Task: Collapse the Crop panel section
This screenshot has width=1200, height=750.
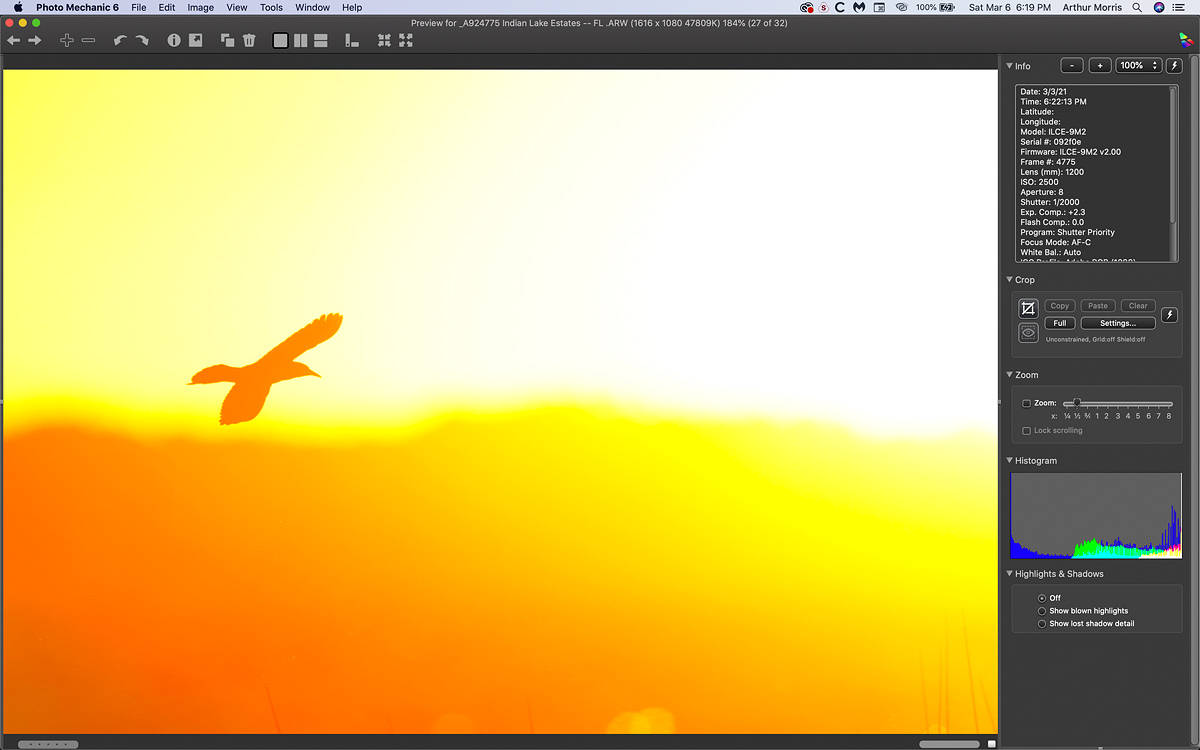Action: click(1010, 280)
